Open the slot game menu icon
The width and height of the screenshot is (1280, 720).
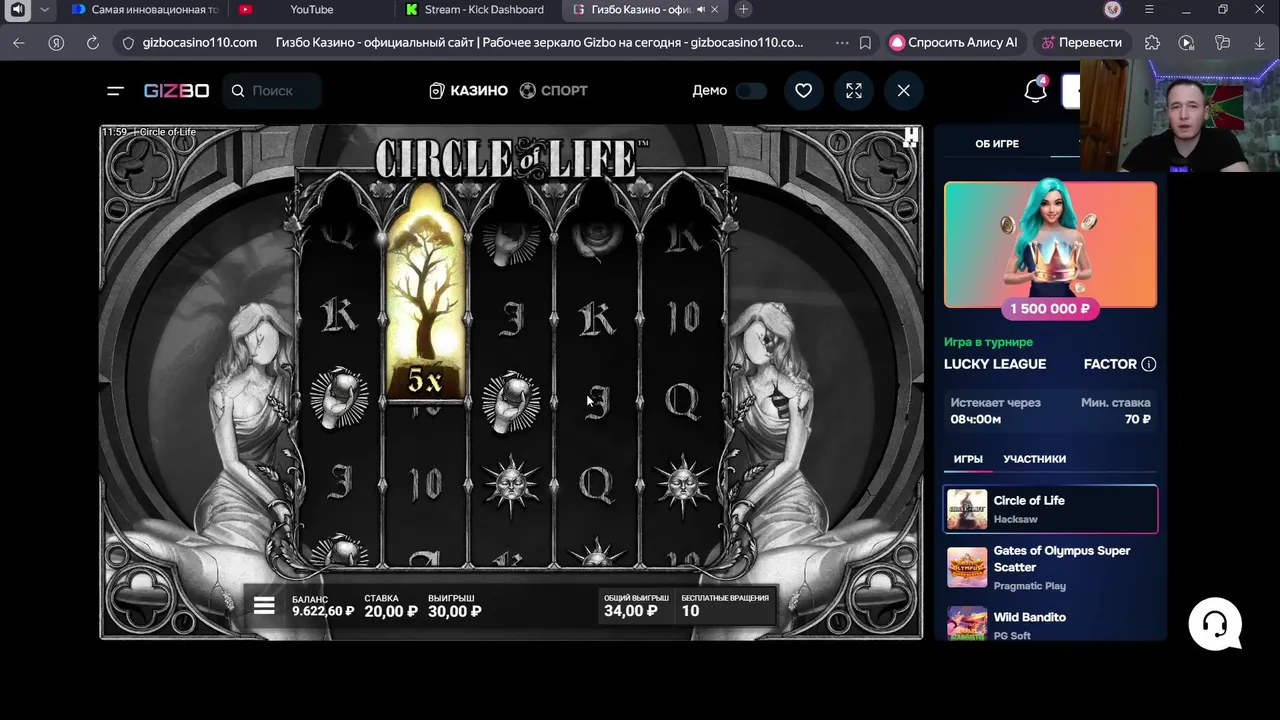click(264, 605)
